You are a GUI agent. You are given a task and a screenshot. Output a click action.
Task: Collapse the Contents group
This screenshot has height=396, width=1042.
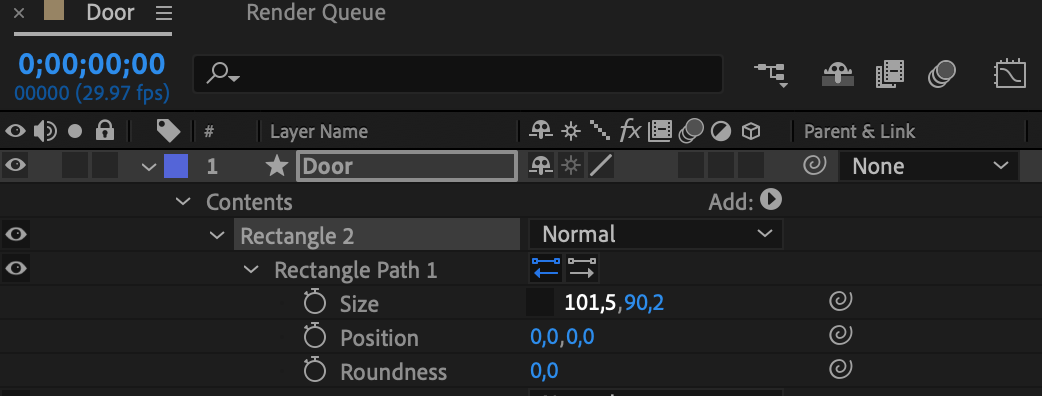coord(183,201)
